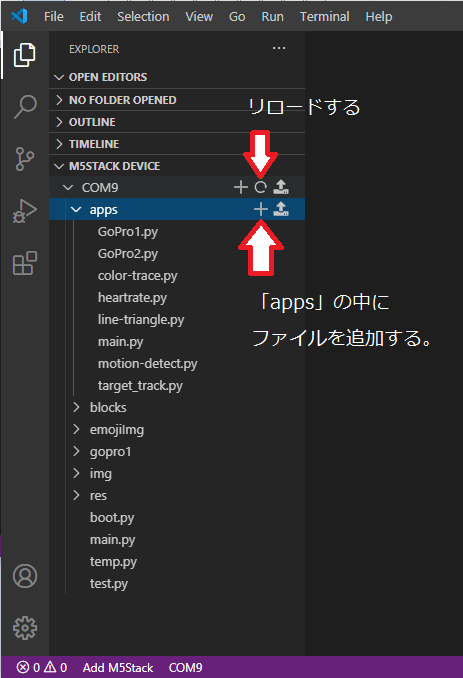Click the upload icon on COM9 row
Image resolution: width=463 pixels, height=678 pixels.
coord(281,187)
